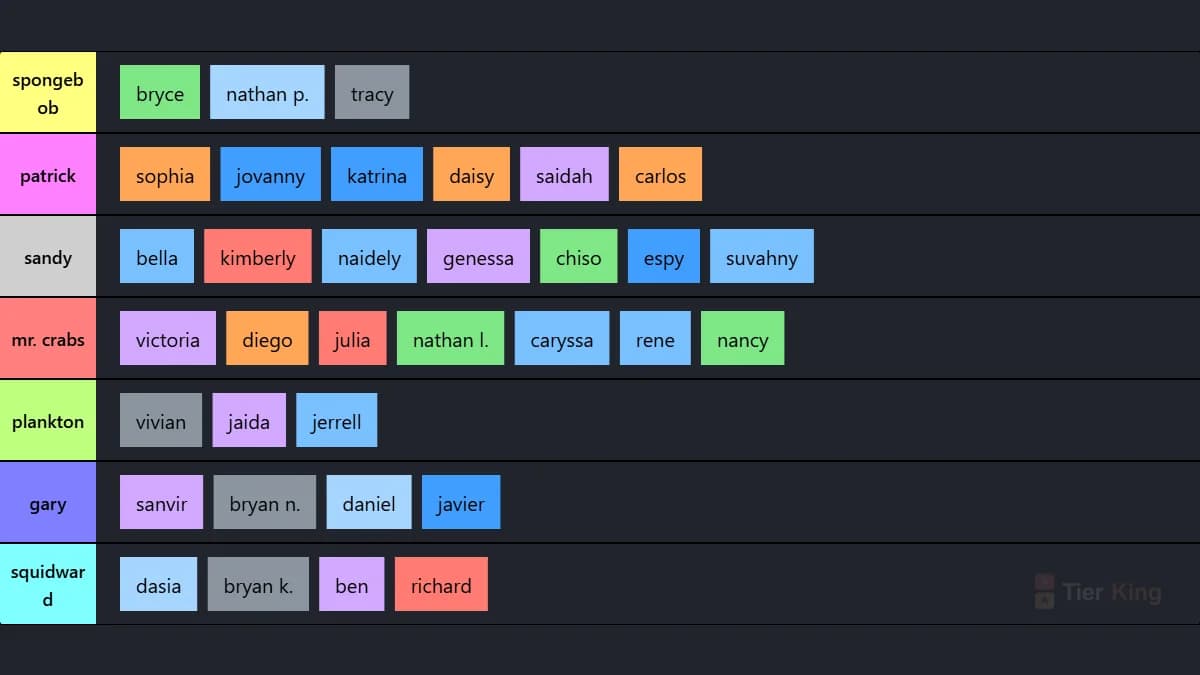Select the jerrell tile
The image size is (1200, 675).
point(337,421)
